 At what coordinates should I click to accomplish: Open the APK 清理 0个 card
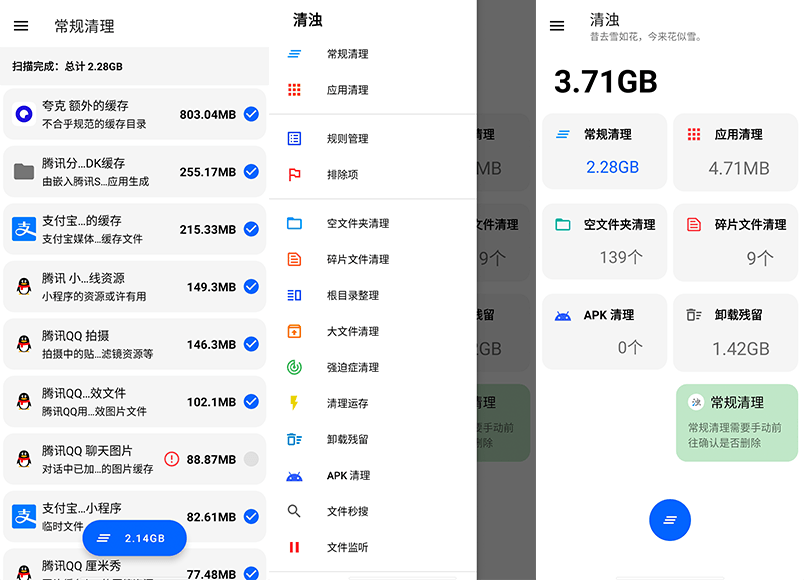[605, 331]
